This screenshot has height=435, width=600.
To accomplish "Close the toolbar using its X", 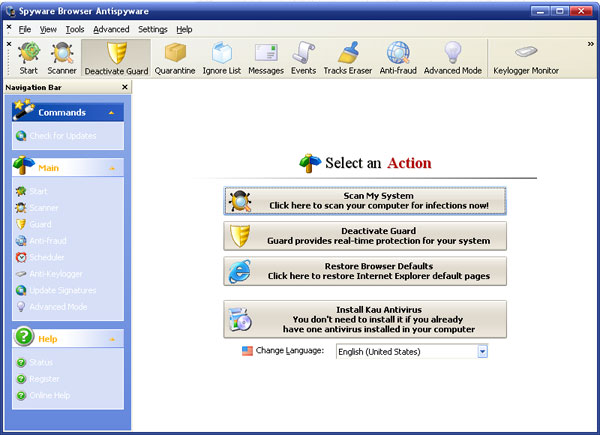I will pos(9,44).
